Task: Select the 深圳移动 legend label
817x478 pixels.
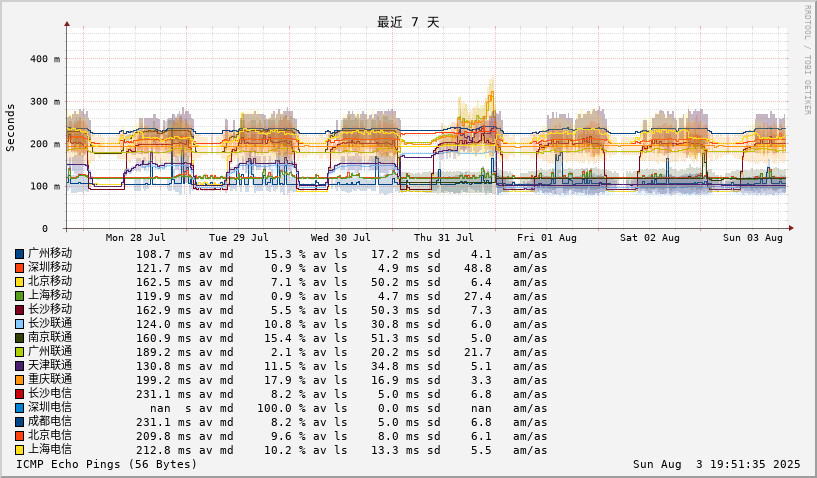Action: pos(50,267)
